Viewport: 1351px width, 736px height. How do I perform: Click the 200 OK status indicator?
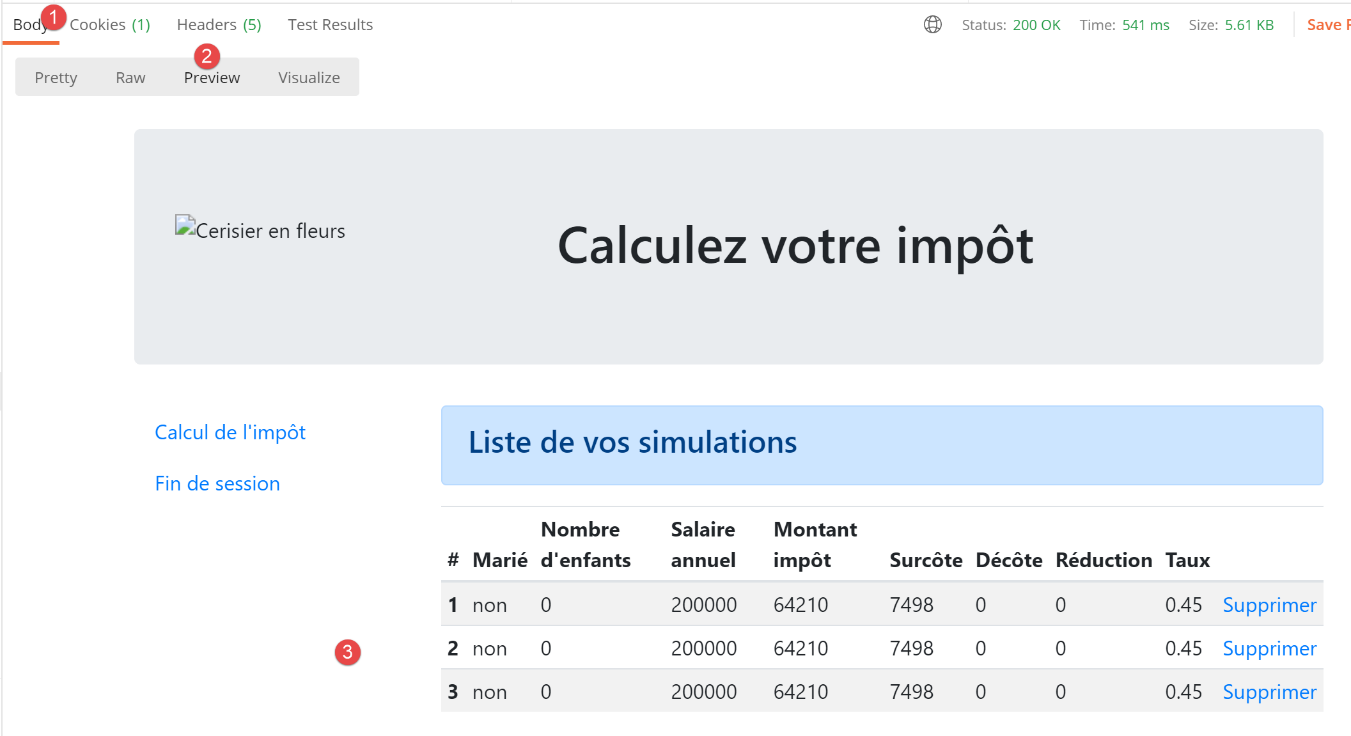(1036, 25)
